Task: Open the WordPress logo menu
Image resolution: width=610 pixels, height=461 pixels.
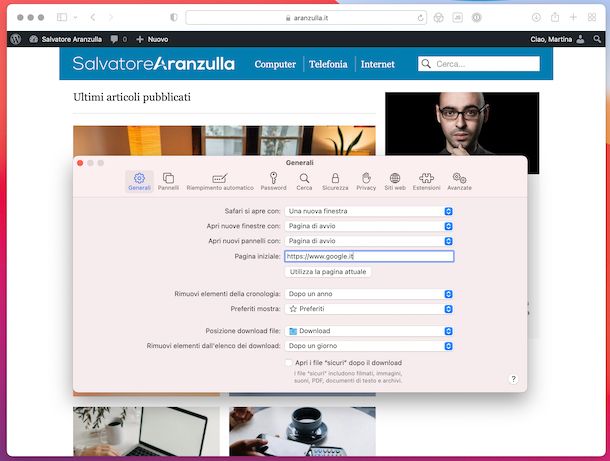Action: (16, 39)
